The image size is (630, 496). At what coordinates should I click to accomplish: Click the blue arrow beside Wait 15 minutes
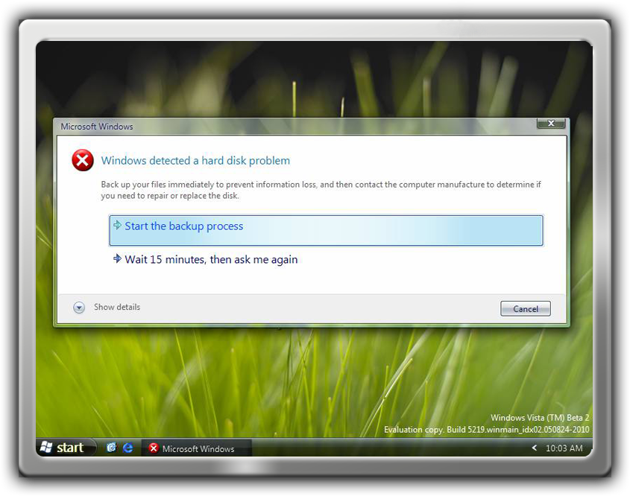pyautogui.click(x=117, y=258)
